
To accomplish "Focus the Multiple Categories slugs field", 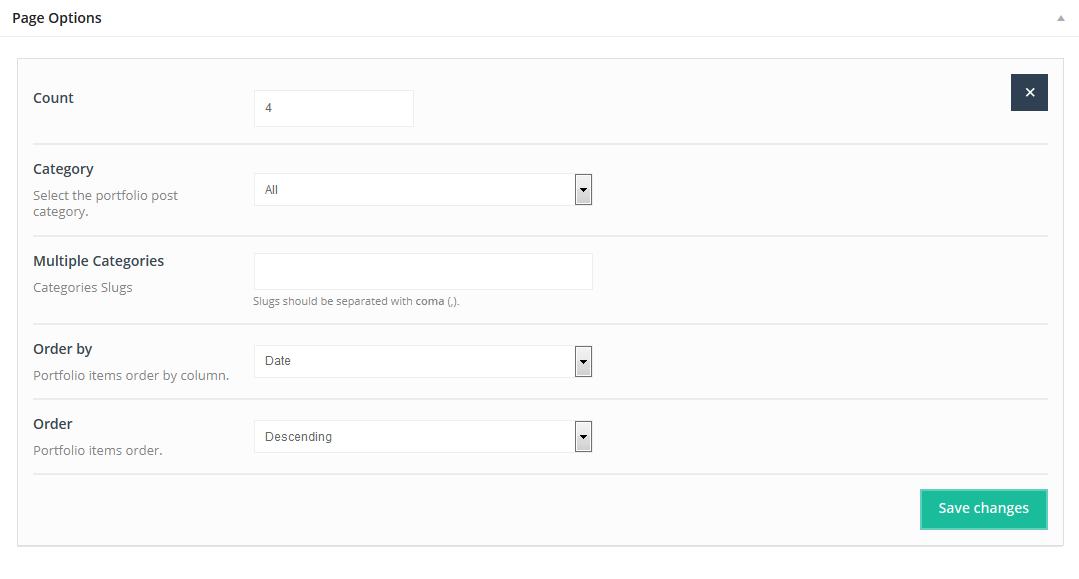I will [x=423, y=271].
